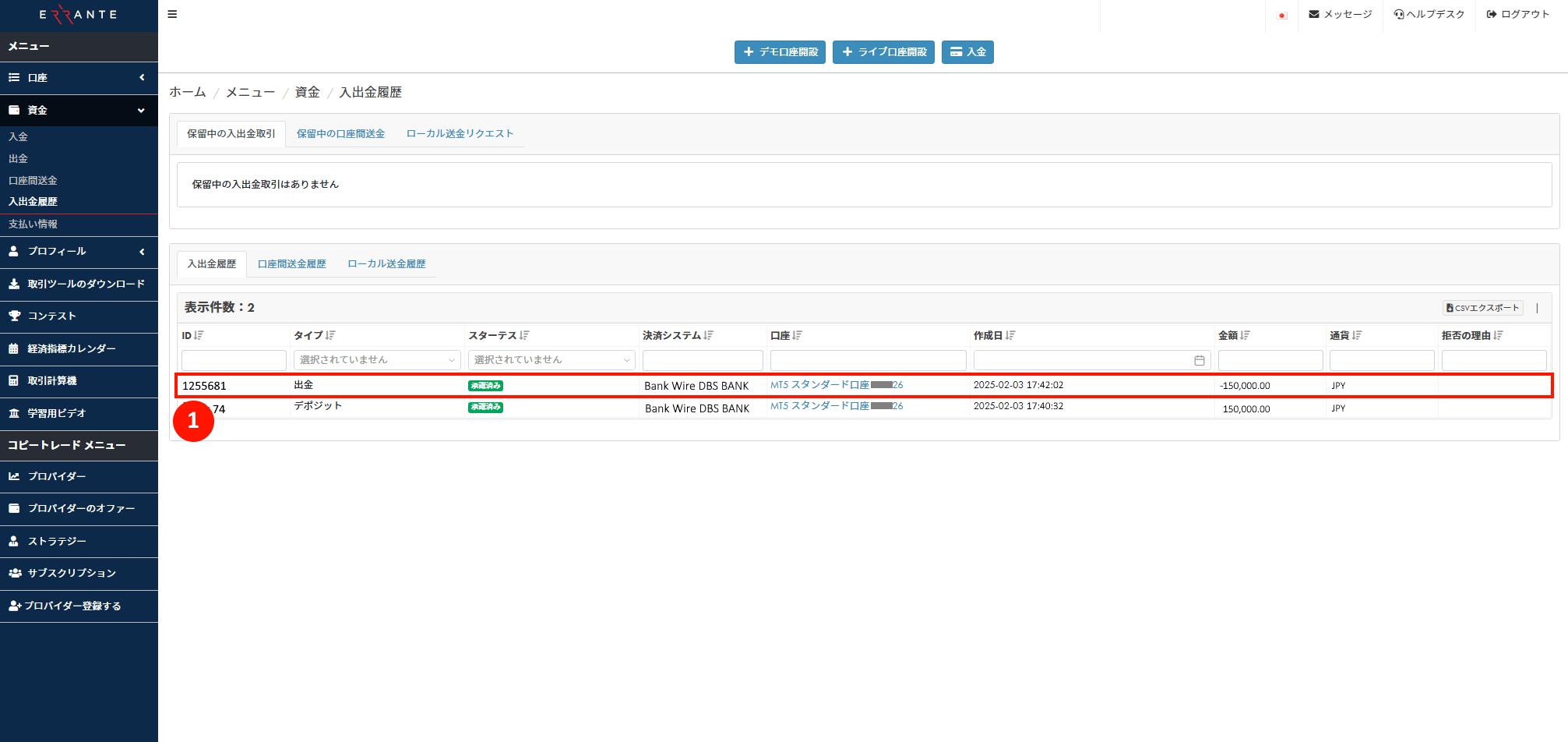The image size is (1568, 742).
Task: Sort by 通貨 currency column icon
Action: point(1357,335)
